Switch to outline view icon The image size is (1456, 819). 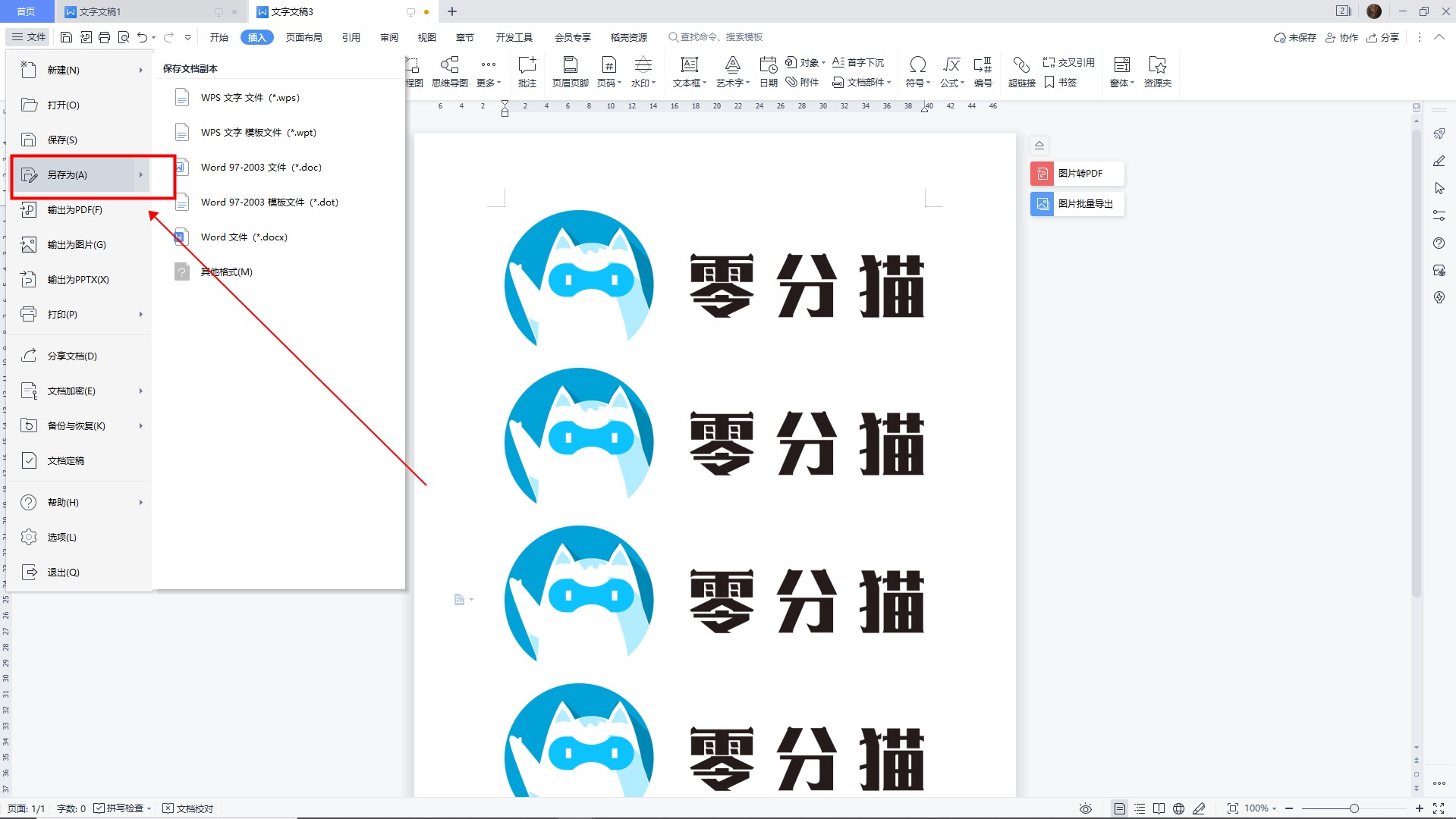click(1139, 808)
